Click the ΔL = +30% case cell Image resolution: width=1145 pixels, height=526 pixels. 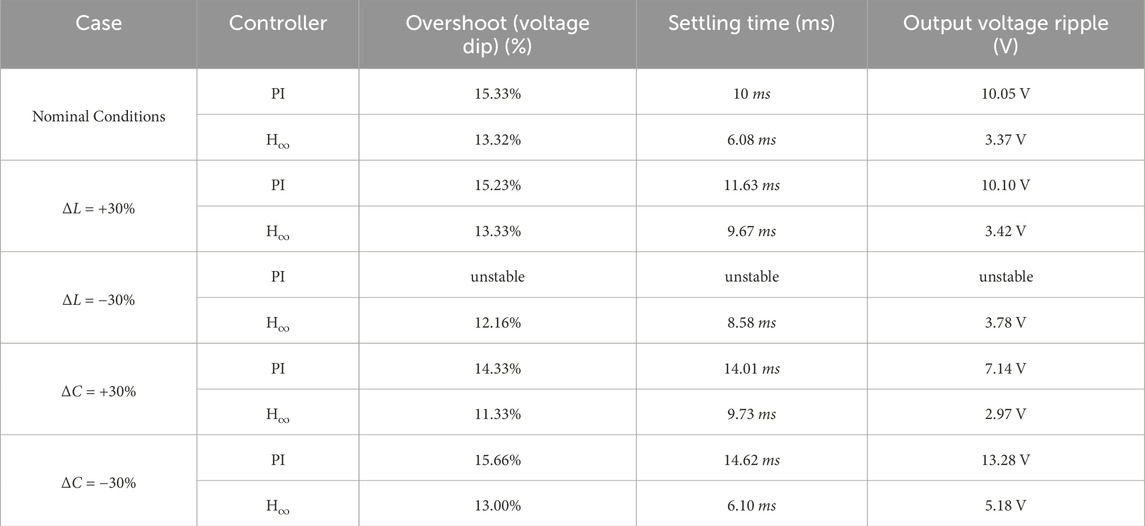click(97, 207)
